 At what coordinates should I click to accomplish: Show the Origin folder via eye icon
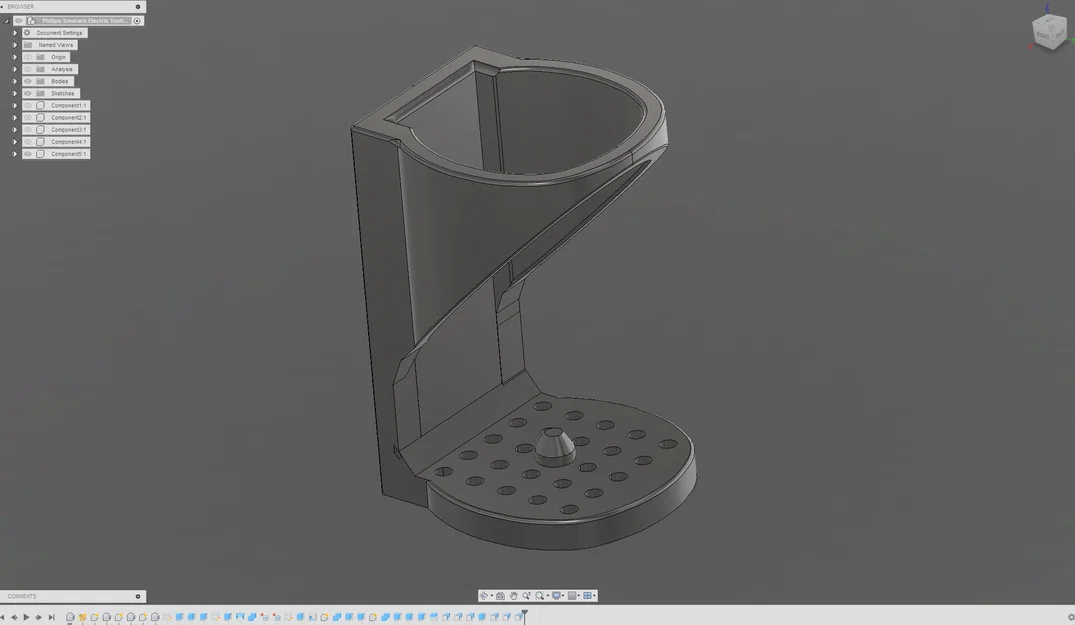coord(28,58)
